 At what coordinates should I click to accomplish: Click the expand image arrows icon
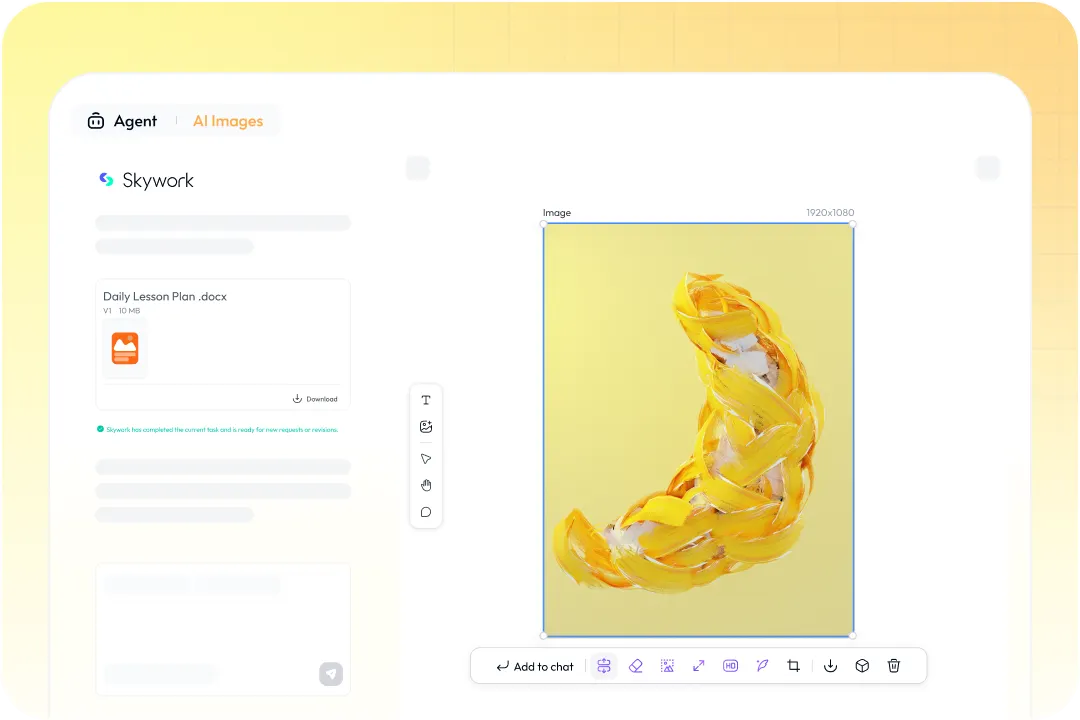pos(699,666)
